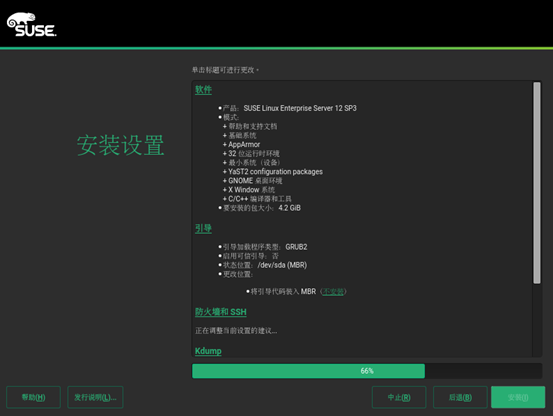
Task: Click the 将引导代码装入 MBR entry
Action: click(283, 292)
